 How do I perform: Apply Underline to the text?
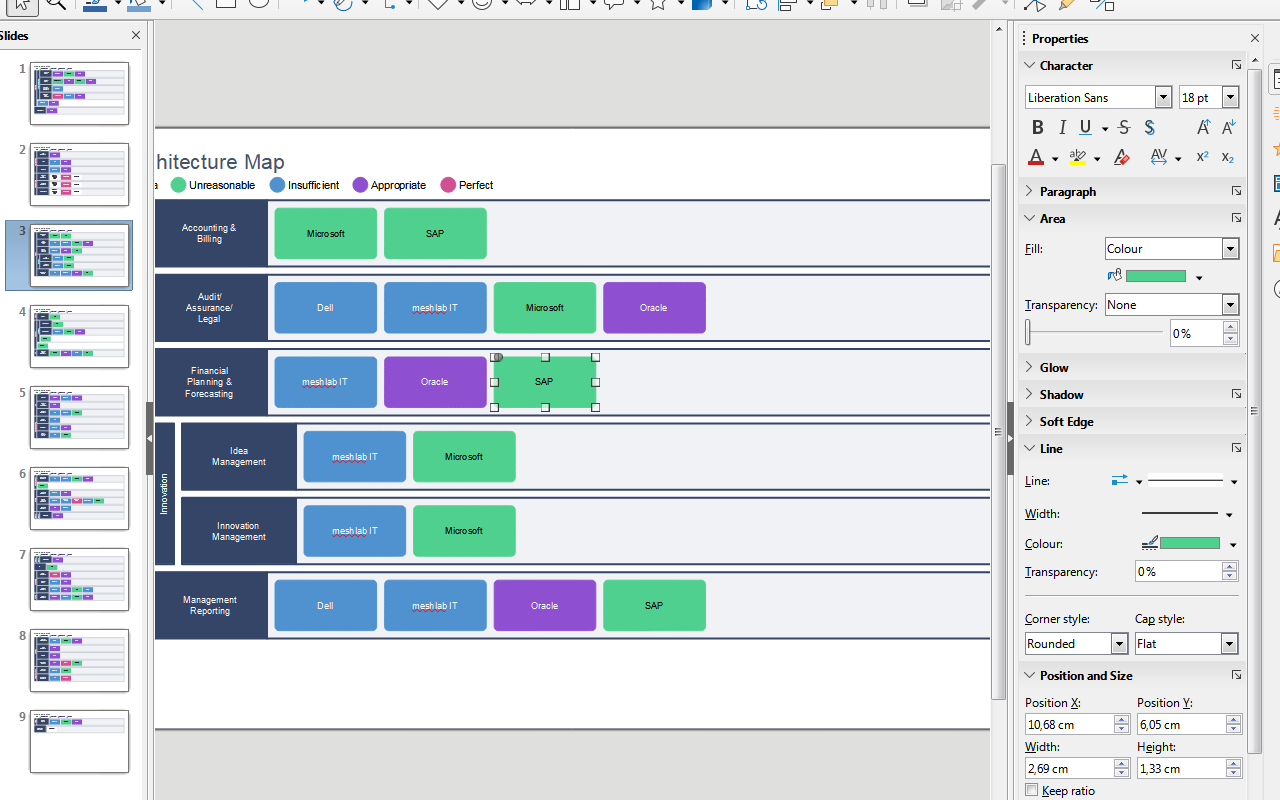tap(1085, 128)
